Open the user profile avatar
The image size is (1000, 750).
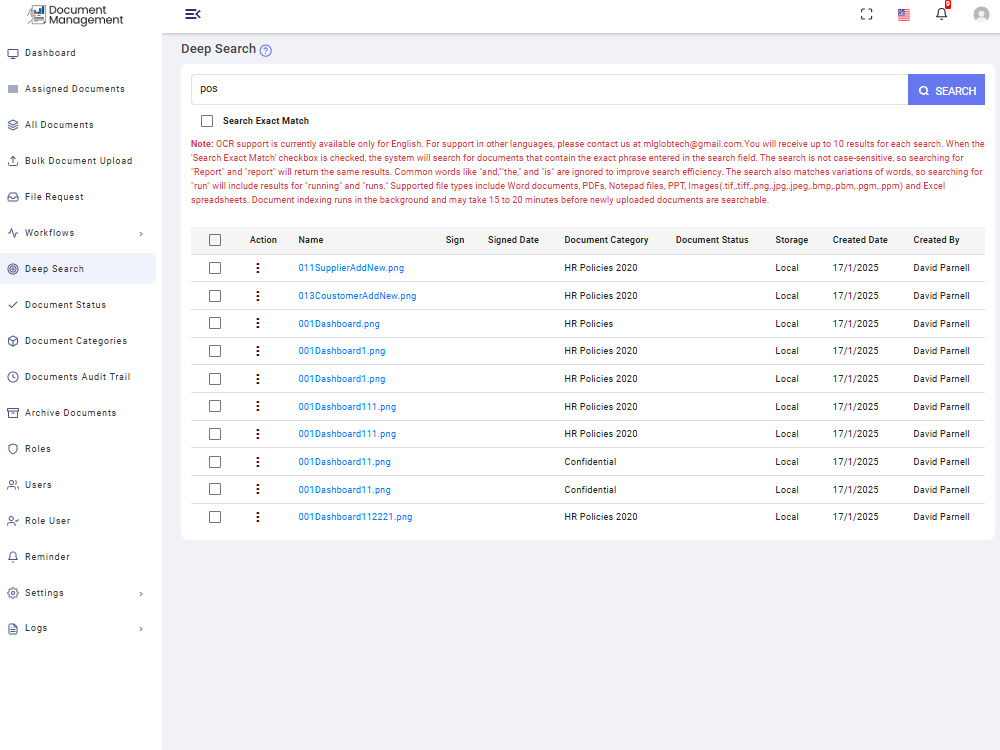pos(981,14)
